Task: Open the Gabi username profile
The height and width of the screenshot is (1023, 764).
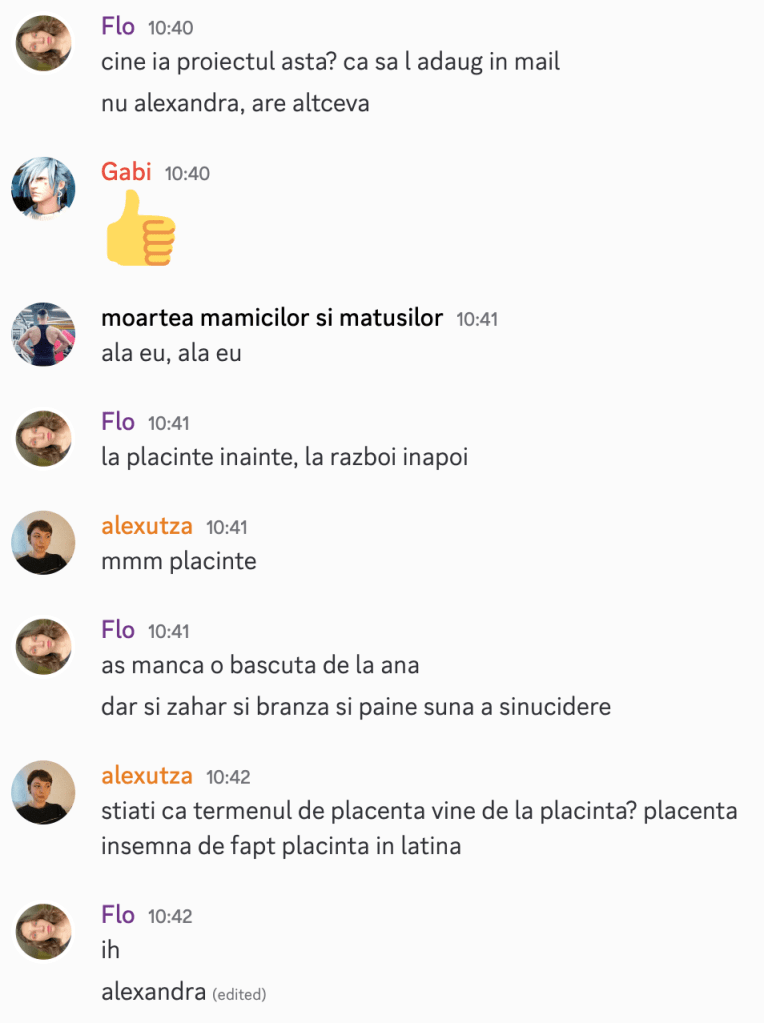Action: coord(126,172)
